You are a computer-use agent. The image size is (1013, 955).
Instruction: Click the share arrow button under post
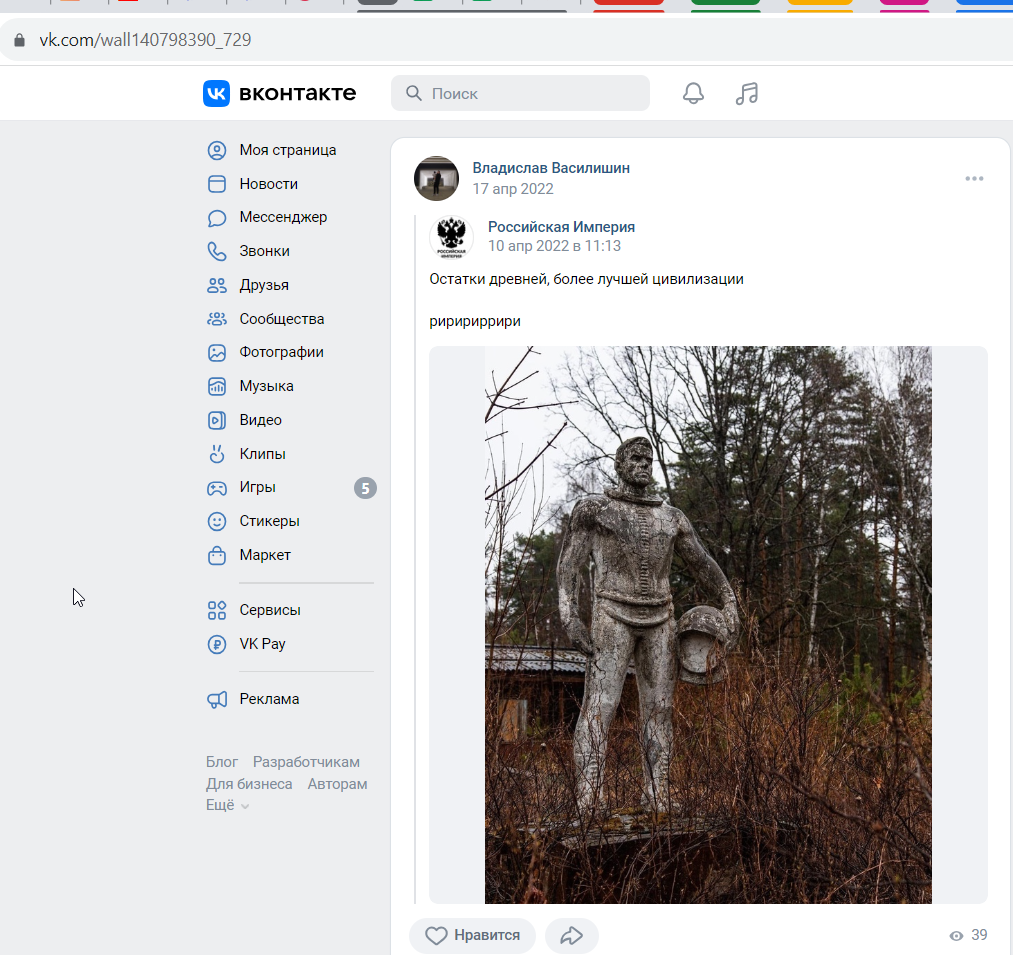pyautogui.click(x=572, y=936)
